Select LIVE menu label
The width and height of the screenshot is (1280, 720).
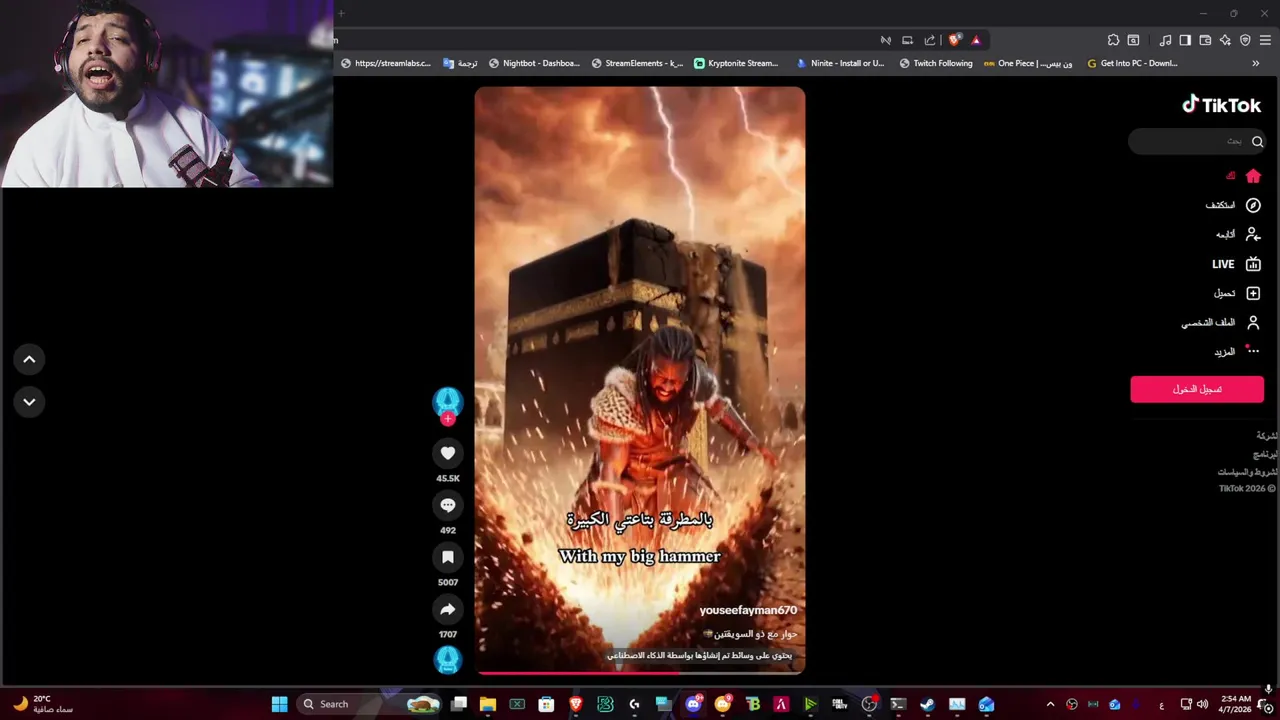(x=1223, y=264)
